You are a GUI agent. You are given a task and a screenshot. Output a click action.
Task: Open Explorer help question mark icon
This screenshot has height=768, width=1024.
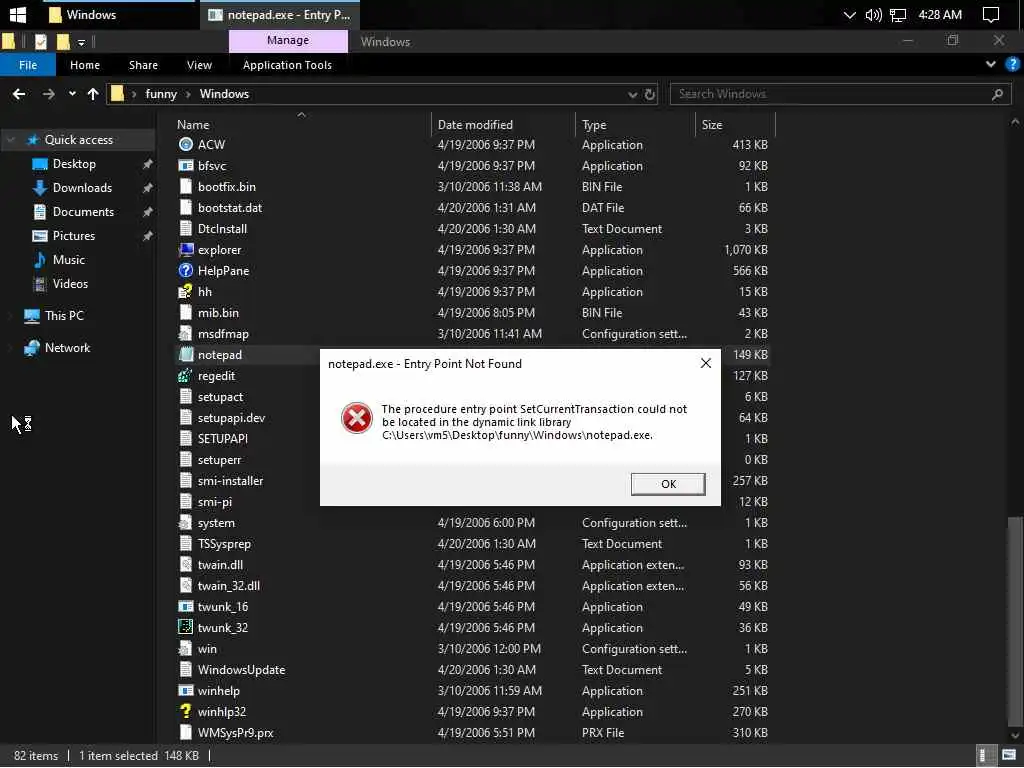click(x=1012, y=64)
